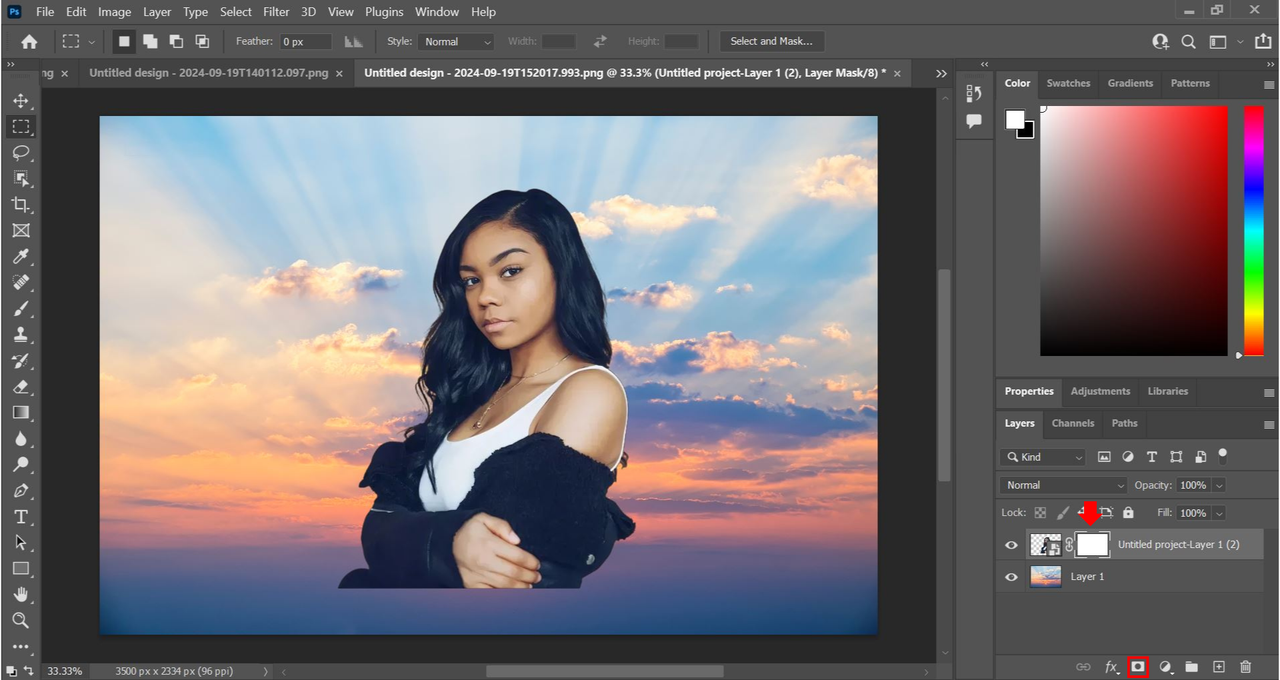Screen dimensions: 1280x680
Task: Enable Intersect with selection mode
Action: pos(202,42)
